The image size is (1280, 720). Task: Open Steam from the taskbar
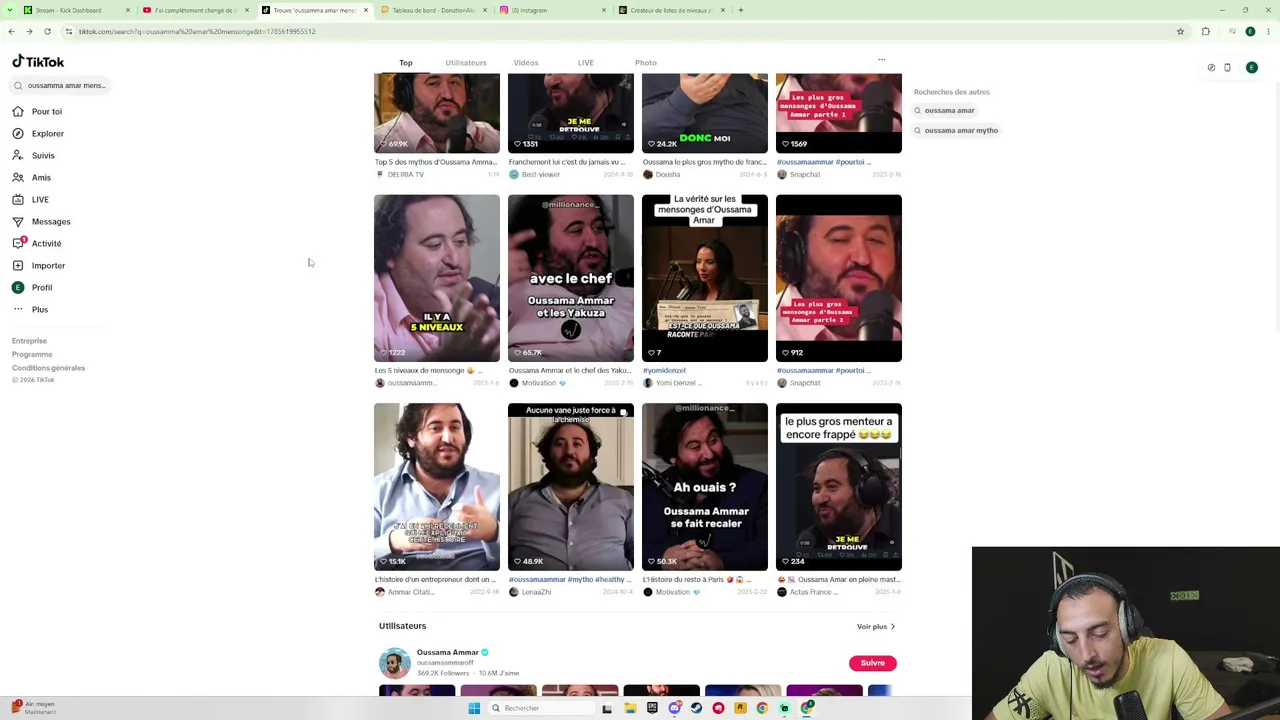point(696,708)
